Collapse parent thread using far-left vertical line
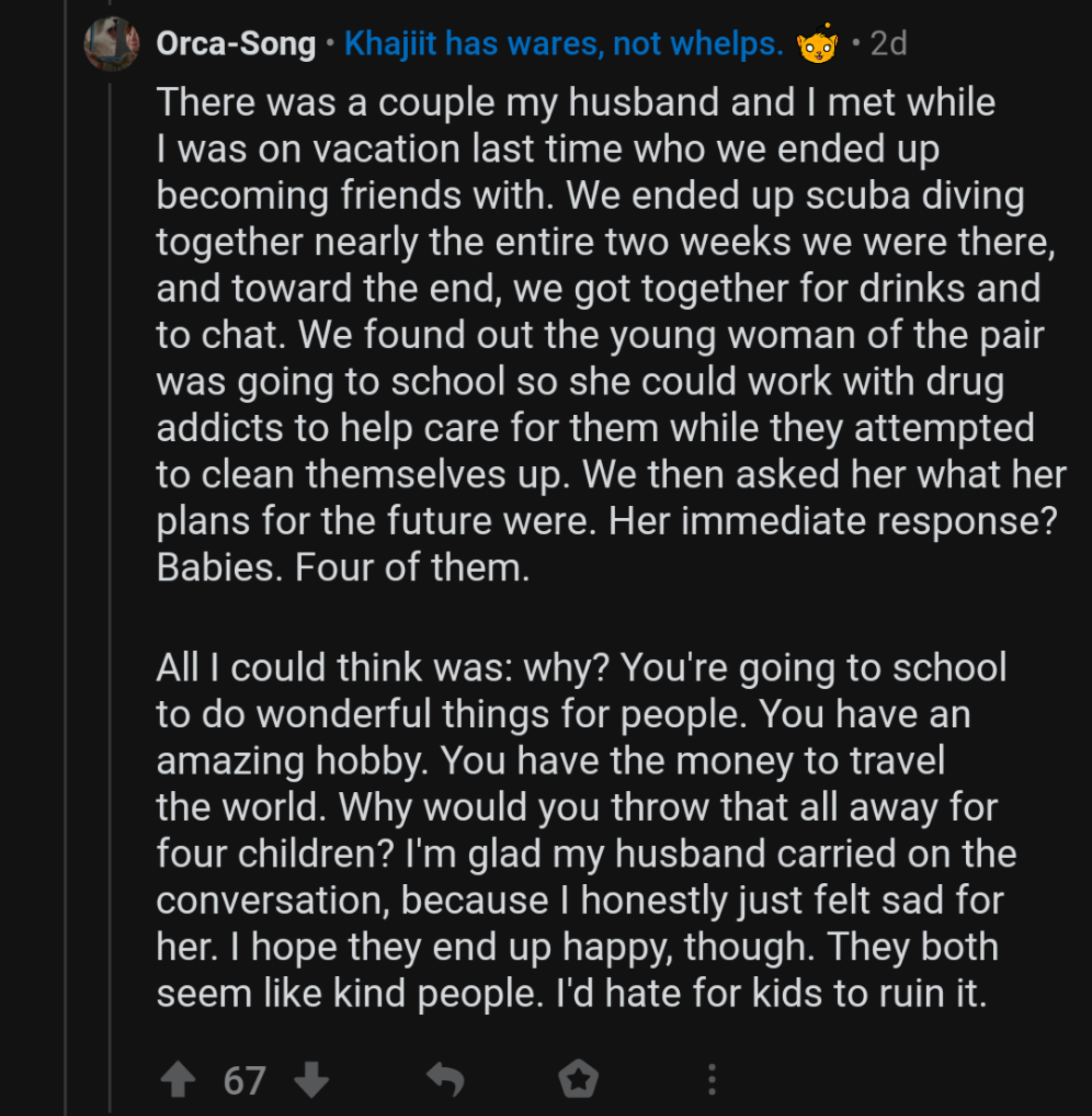The height and width of the screenshot is (1116, 1092). point(66,573)
